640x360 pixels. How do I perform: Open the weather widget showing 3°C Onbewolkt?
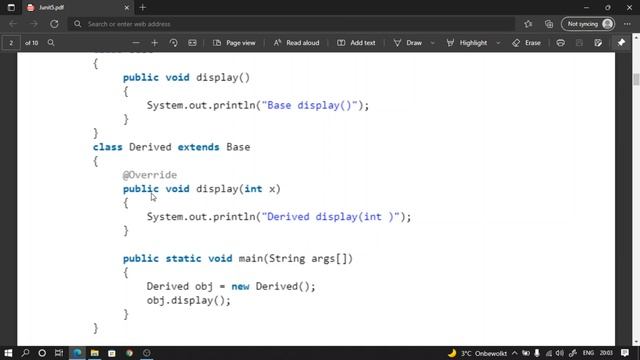(x=478, y=353)
